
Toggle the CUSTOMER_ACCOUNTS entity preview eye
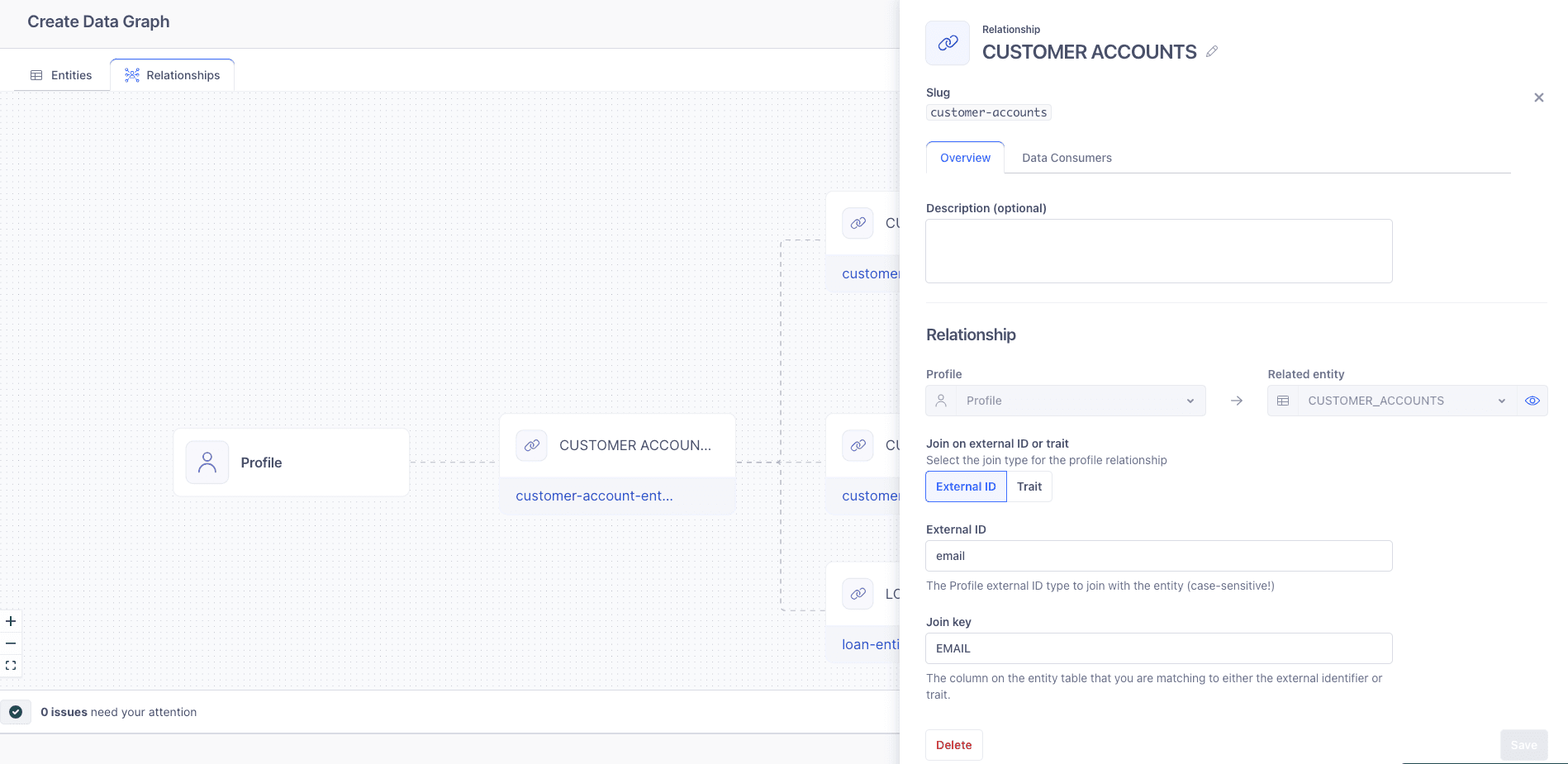[1532, 401]
